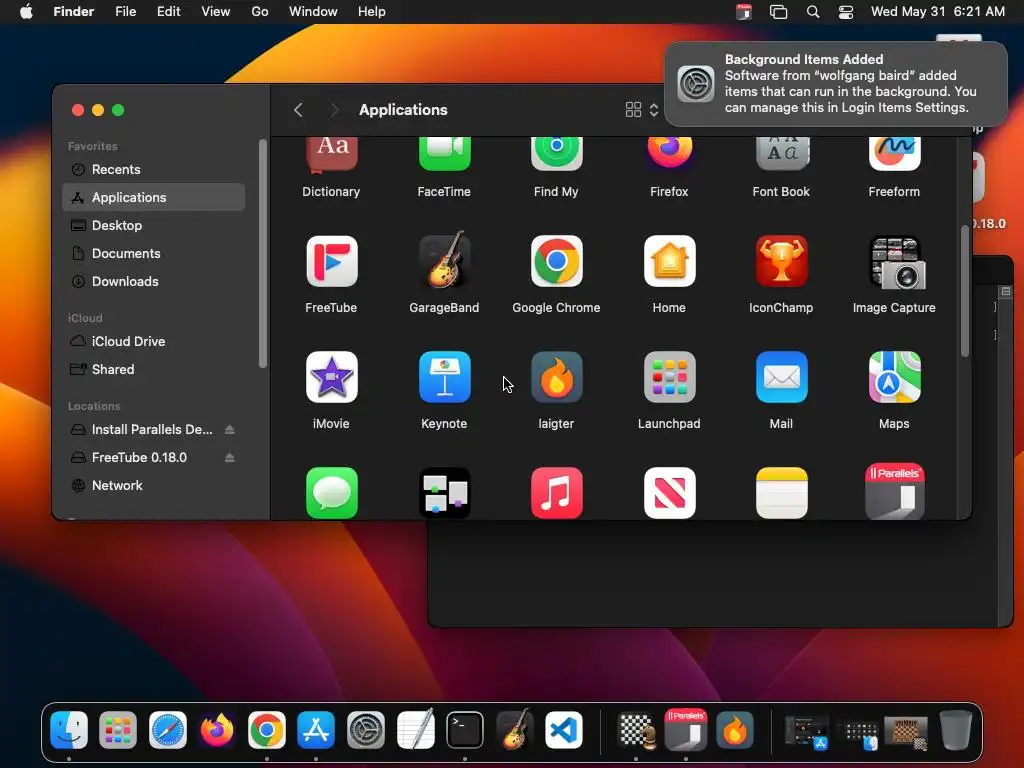Open the FaceTime app icon
Screen dimensions: 1024x768
click(x=444, y=154)
